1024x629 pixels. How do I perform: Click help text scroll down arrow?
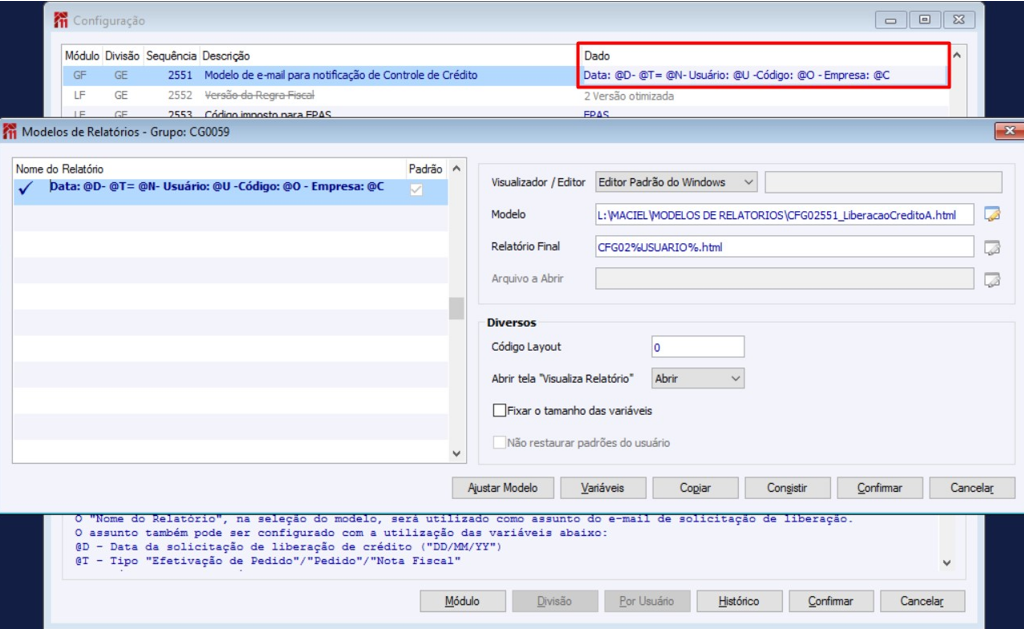pyautogui.click(x=947, y=562)
